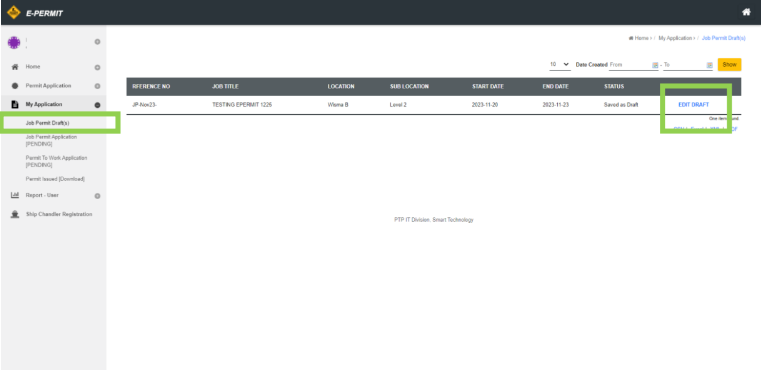
Task: Select Permit Application in the sidebar
Action: point(49,86)
